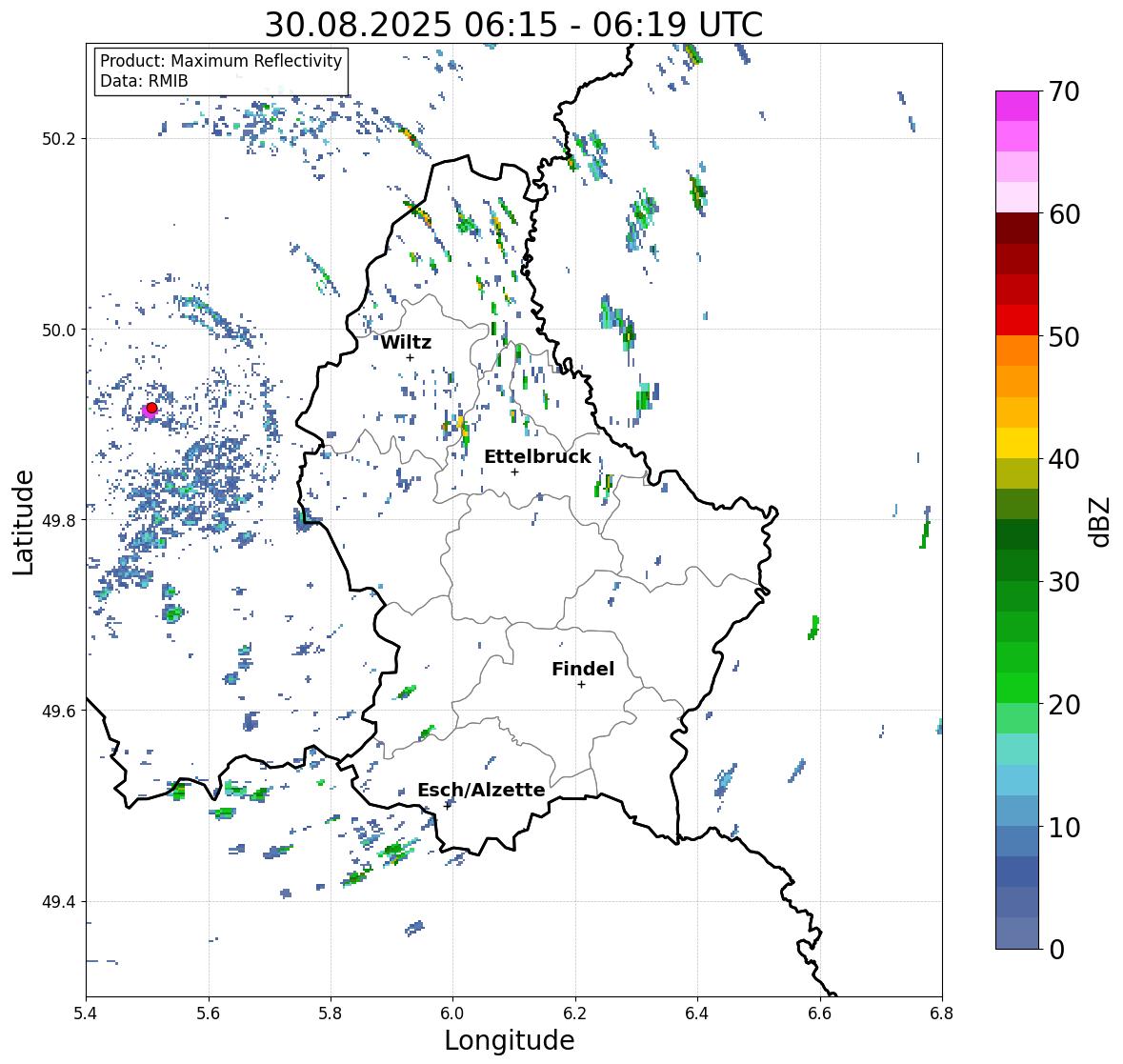Image resolution: width=1123 pixels, height=1064 pixels.
Task: Click the Wiltz station label
Action: point(406,342)
